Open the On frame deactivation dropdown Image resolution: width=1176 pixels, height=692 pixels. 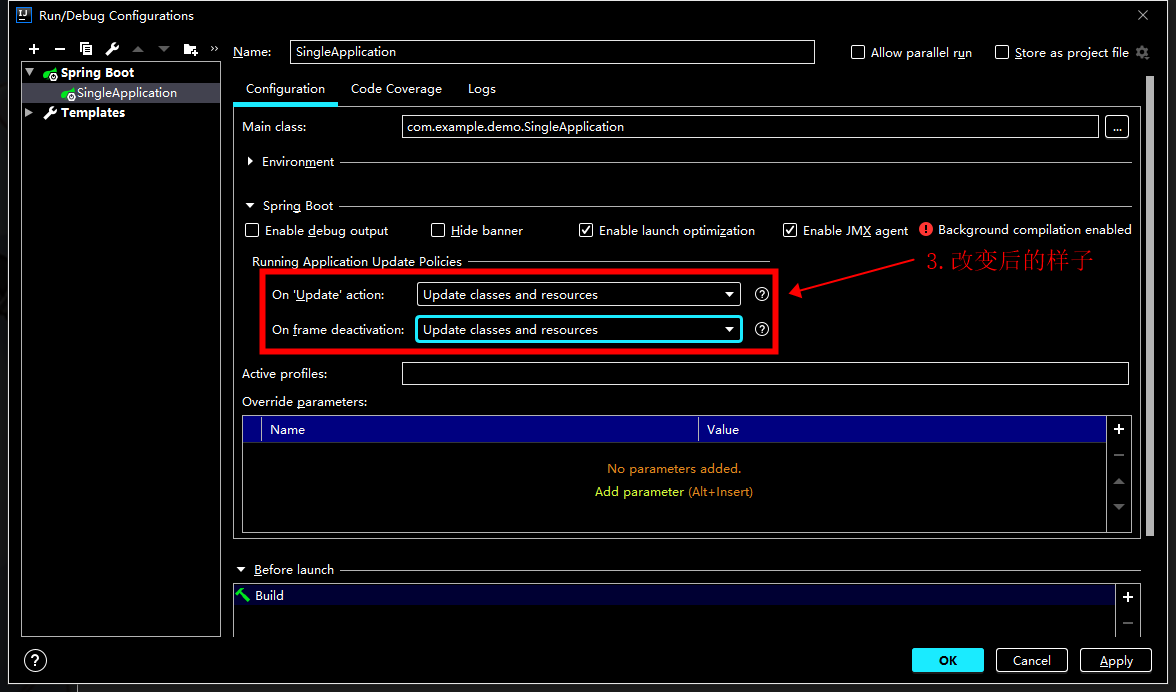[579, 329]
